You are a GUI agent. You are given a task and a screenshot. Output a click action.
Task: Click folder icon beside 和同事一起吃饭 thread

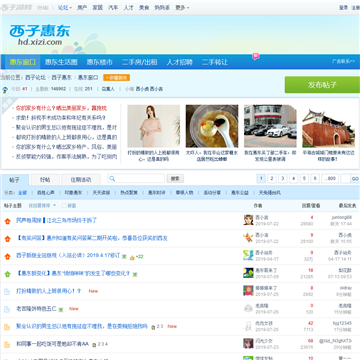[x=7, y=344]
